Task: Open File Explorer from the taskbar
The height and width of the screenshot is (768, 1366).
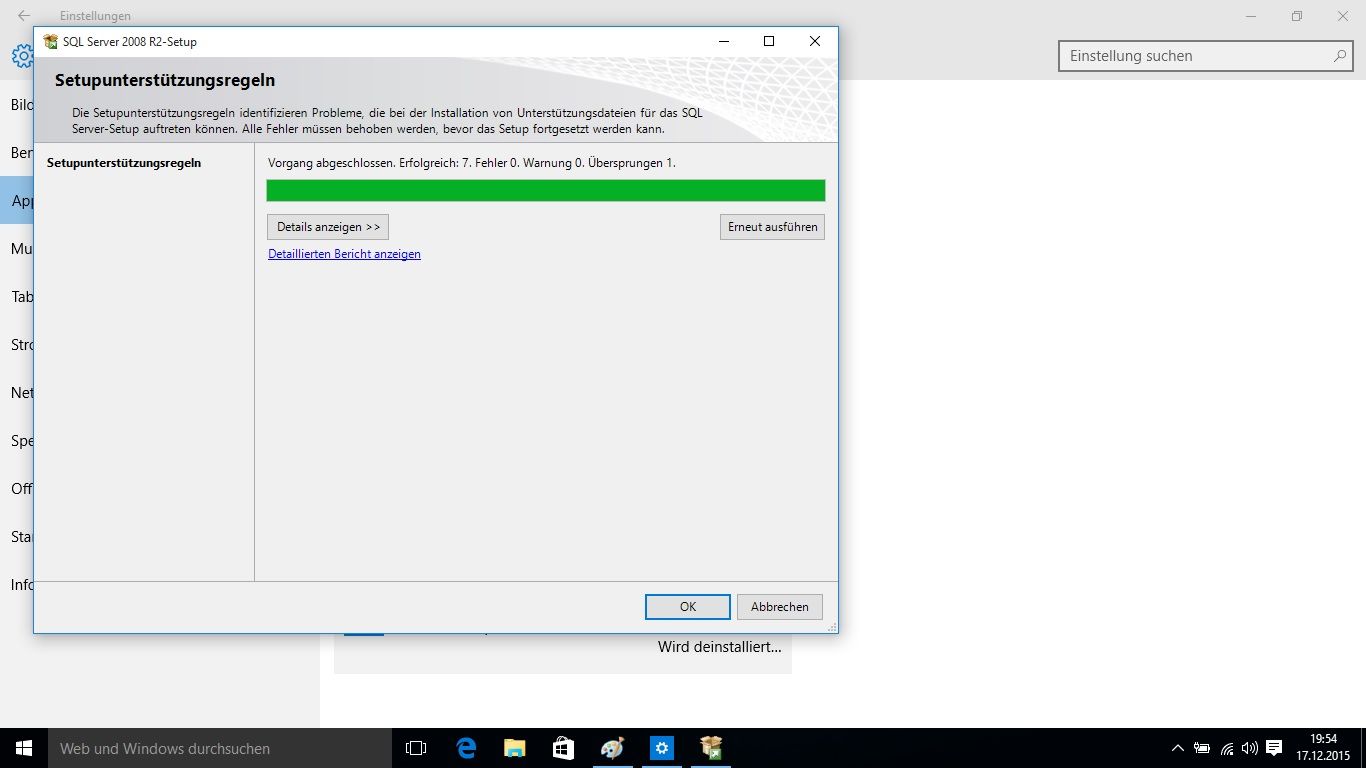Action: [x=514, y=748]
